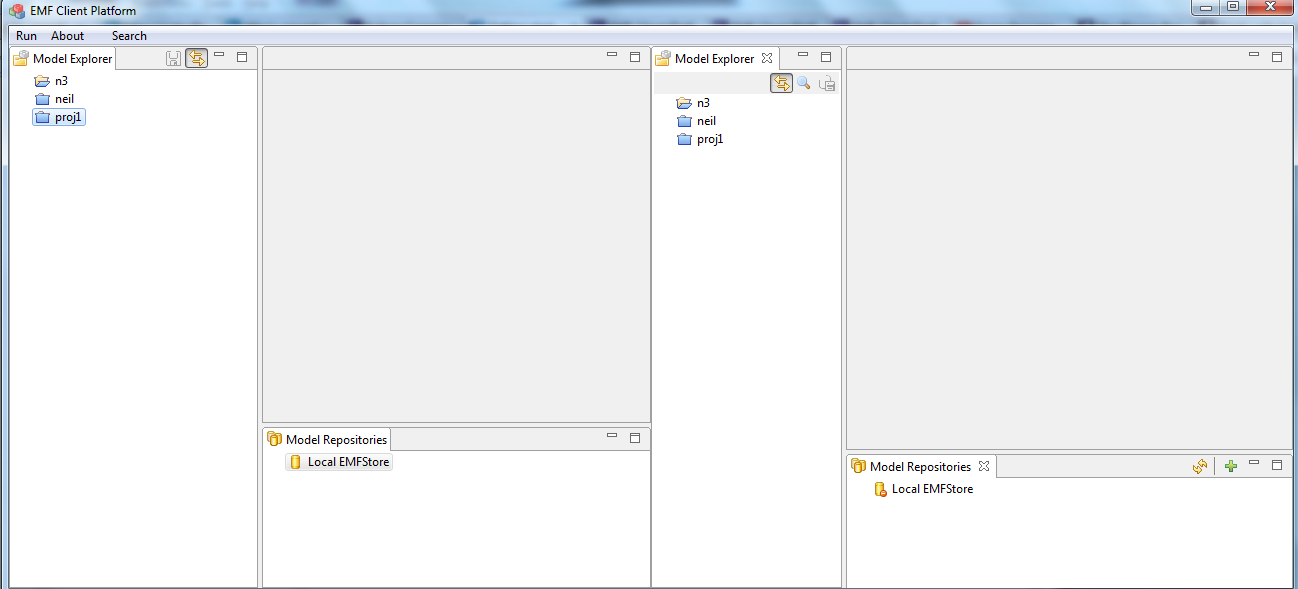Select proj1 project in right Model Explorer
1298x589 pixels.
coord(700,139)
